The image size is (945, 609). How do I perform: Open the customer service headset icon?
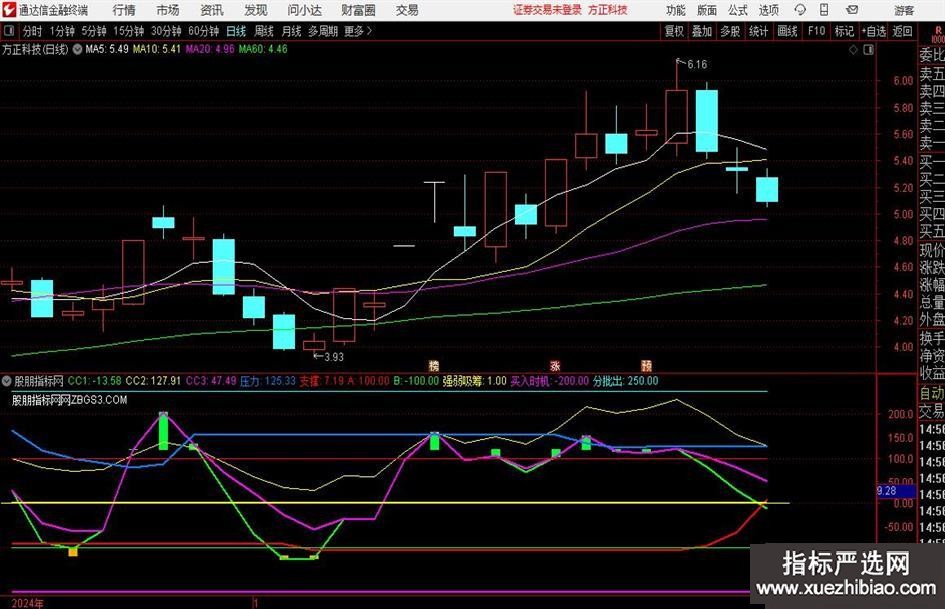coord(800,10)
